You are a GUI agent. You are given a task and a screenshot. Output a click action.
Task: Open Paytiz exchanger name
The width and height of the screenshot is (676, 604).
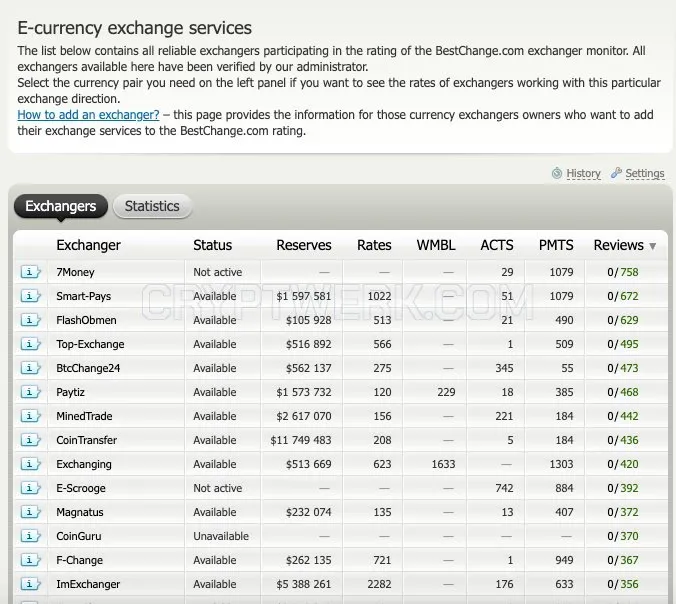70,392
